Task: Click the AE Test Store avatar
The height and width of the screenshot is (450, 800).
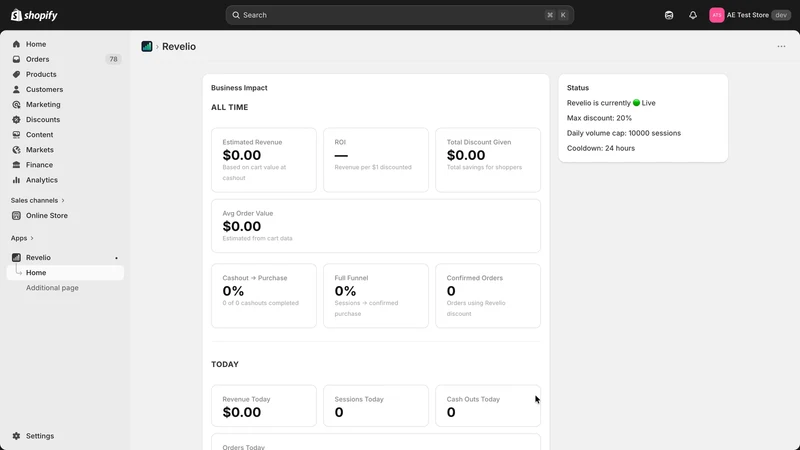Action: pos(716,15)
